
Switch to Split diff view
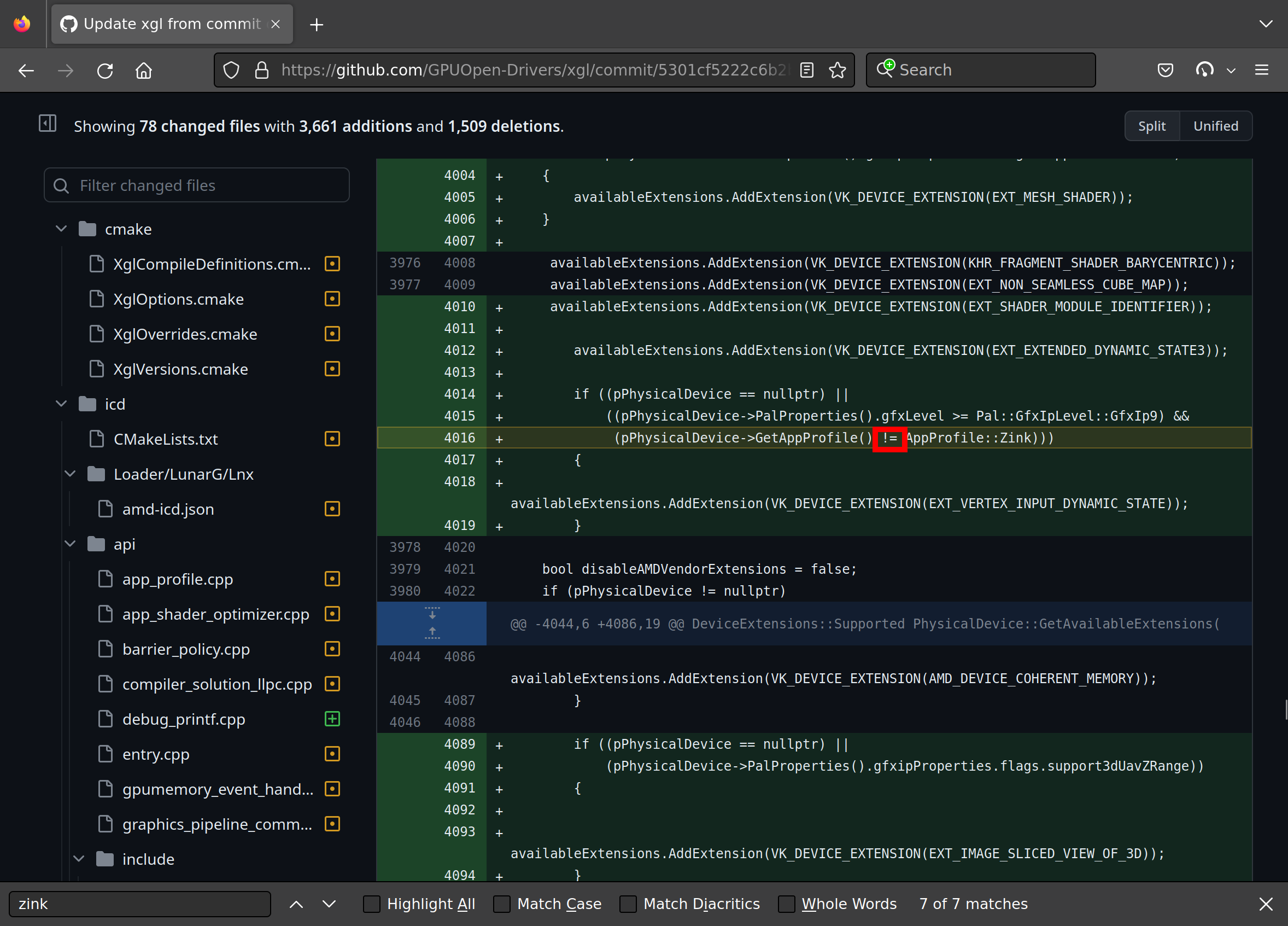click(1151, 126)
